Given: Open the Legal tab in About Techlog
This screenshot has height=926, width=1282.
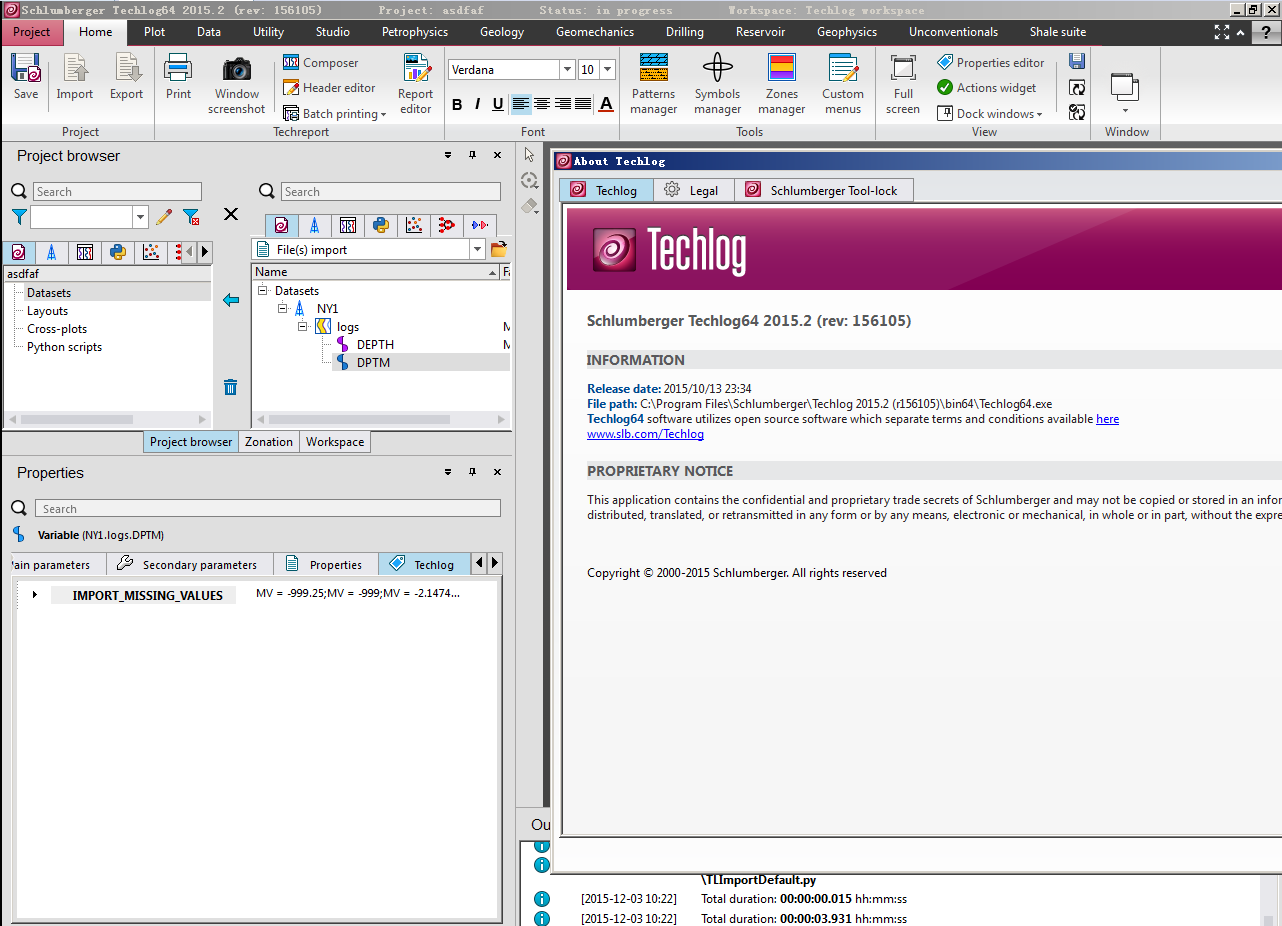Looking at the screenshot, I should click(x=693, y=190).
